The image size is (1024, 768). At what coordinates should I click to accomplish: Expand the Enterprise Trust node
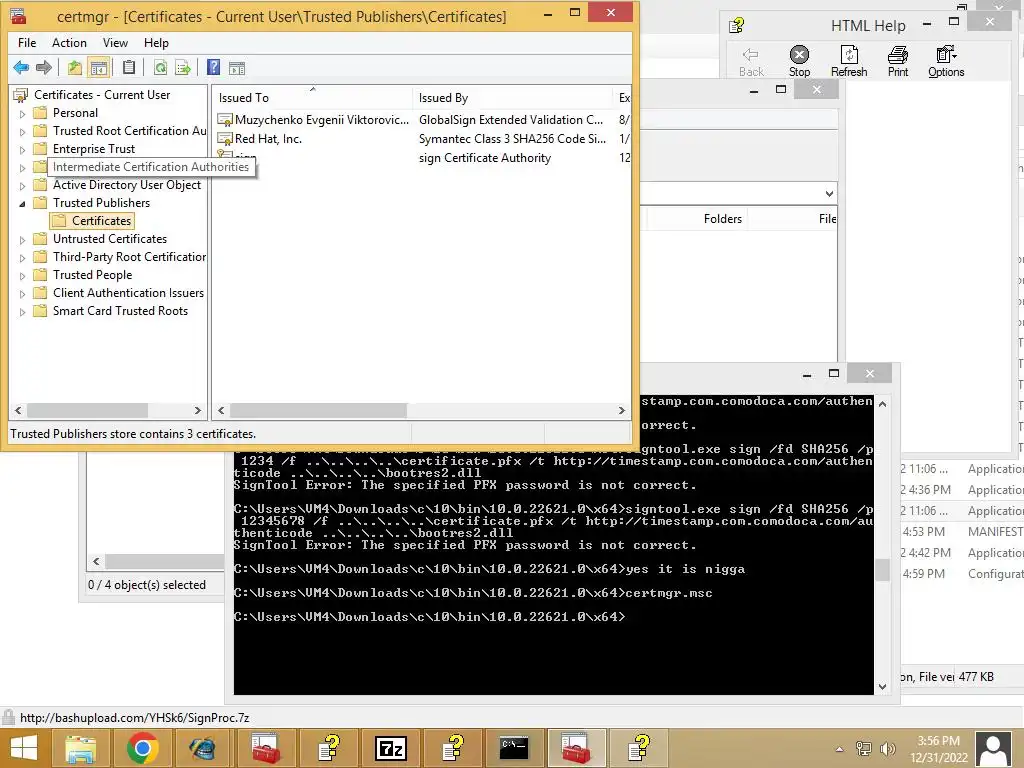pyautogui.click(x=22, y=150)
